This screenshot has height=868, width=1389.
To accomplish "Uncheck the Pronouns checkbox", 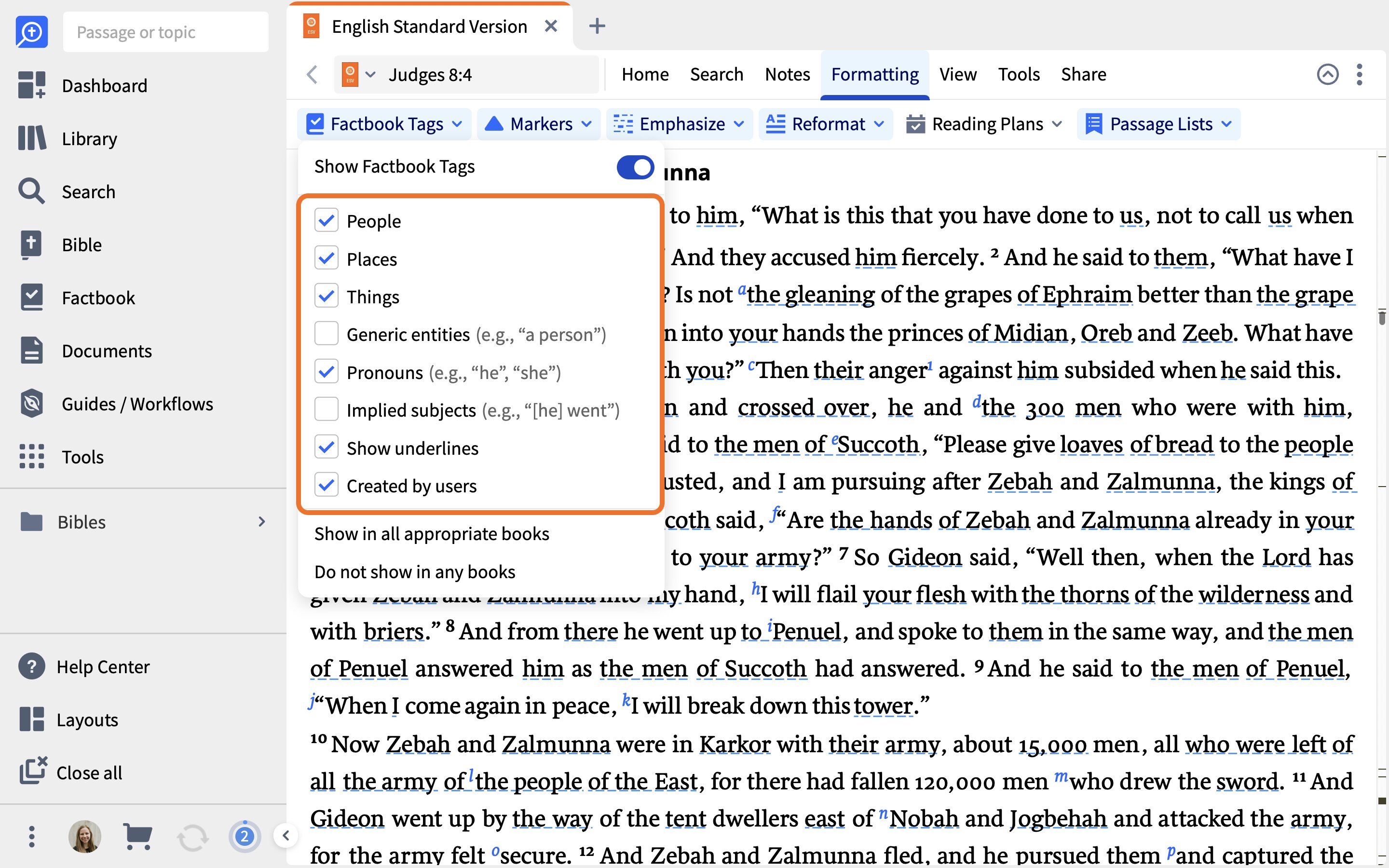I will (x=326, y=372).
